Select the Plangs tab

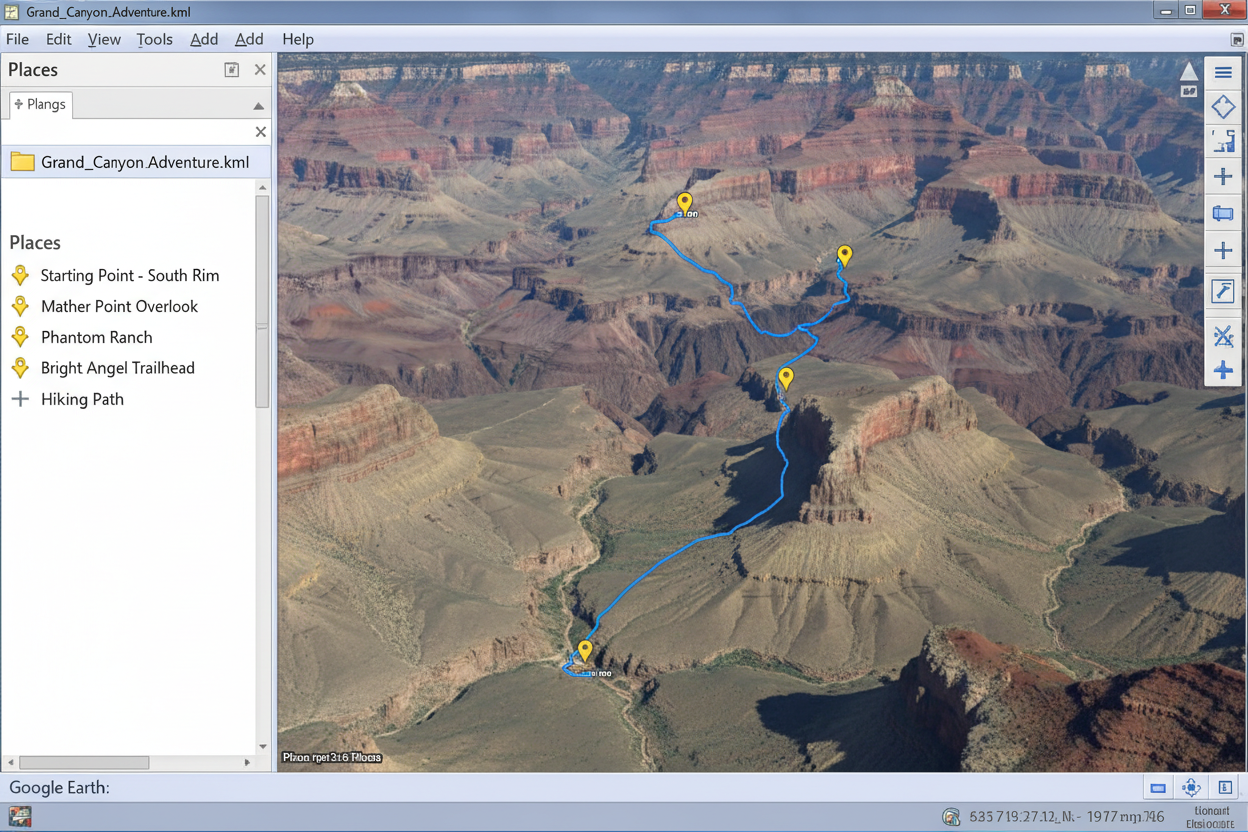coord(40,104)
